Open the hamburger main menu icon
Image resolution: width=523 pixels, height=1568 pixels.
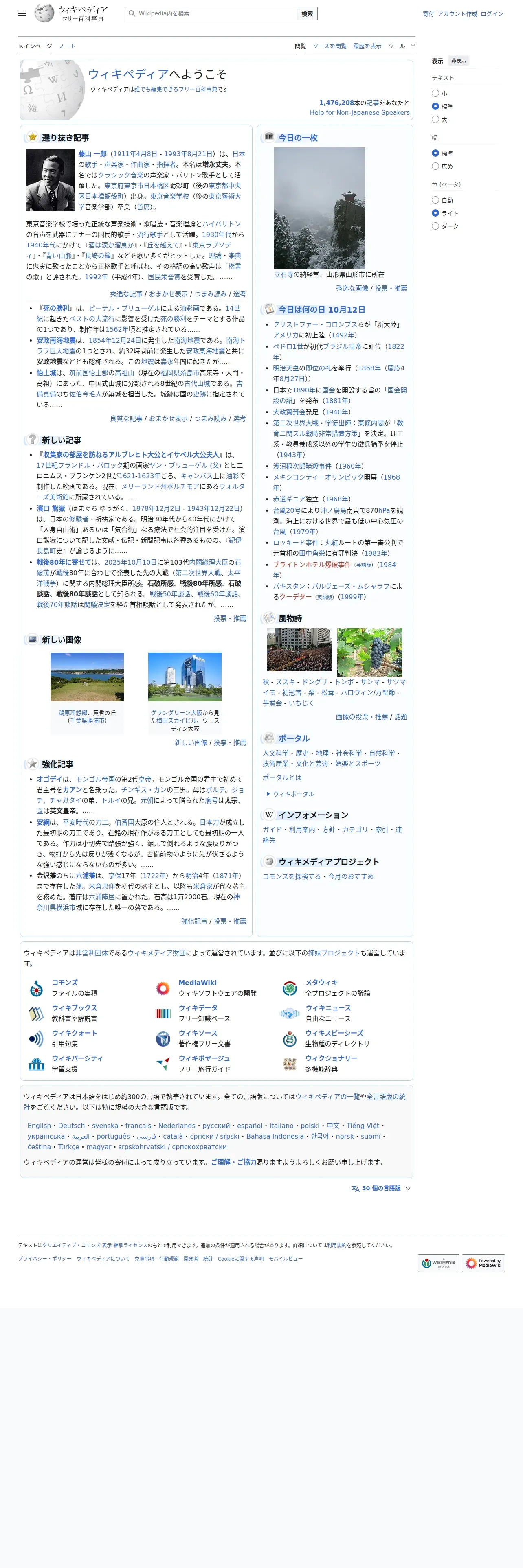click(x=22, y=13)
